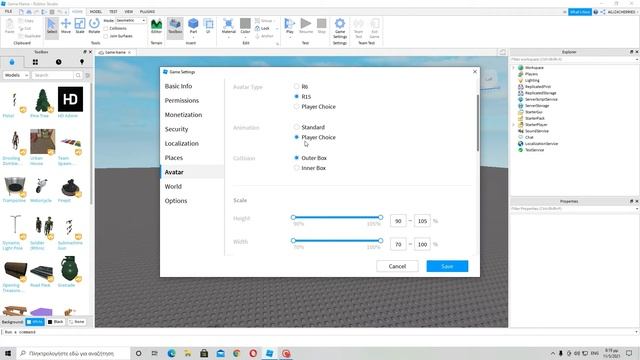Screen dimensions: 640x360
Task: Open the Toolbox Recent clock tab
Action: (x=58, y=62)
